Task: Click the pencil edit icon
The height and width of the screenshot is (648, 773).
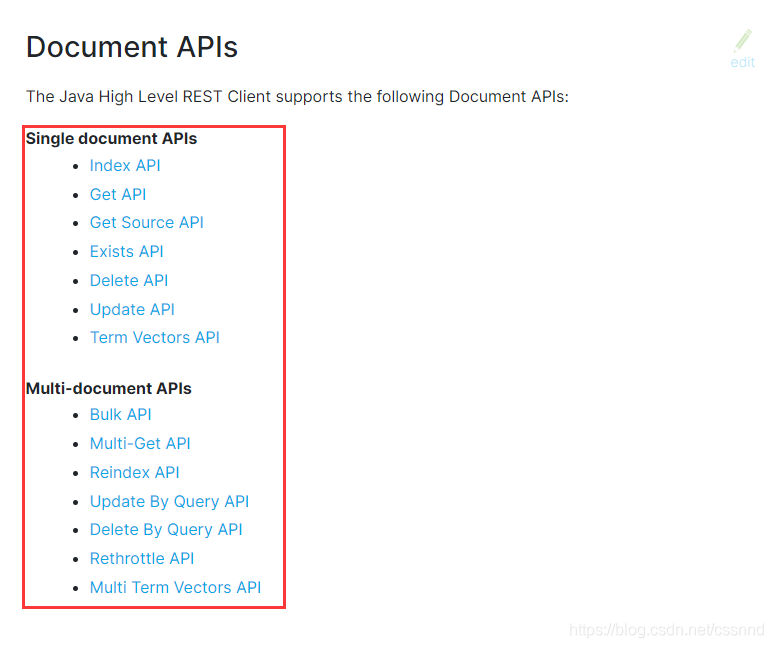Action: click(x=742, y=41)
